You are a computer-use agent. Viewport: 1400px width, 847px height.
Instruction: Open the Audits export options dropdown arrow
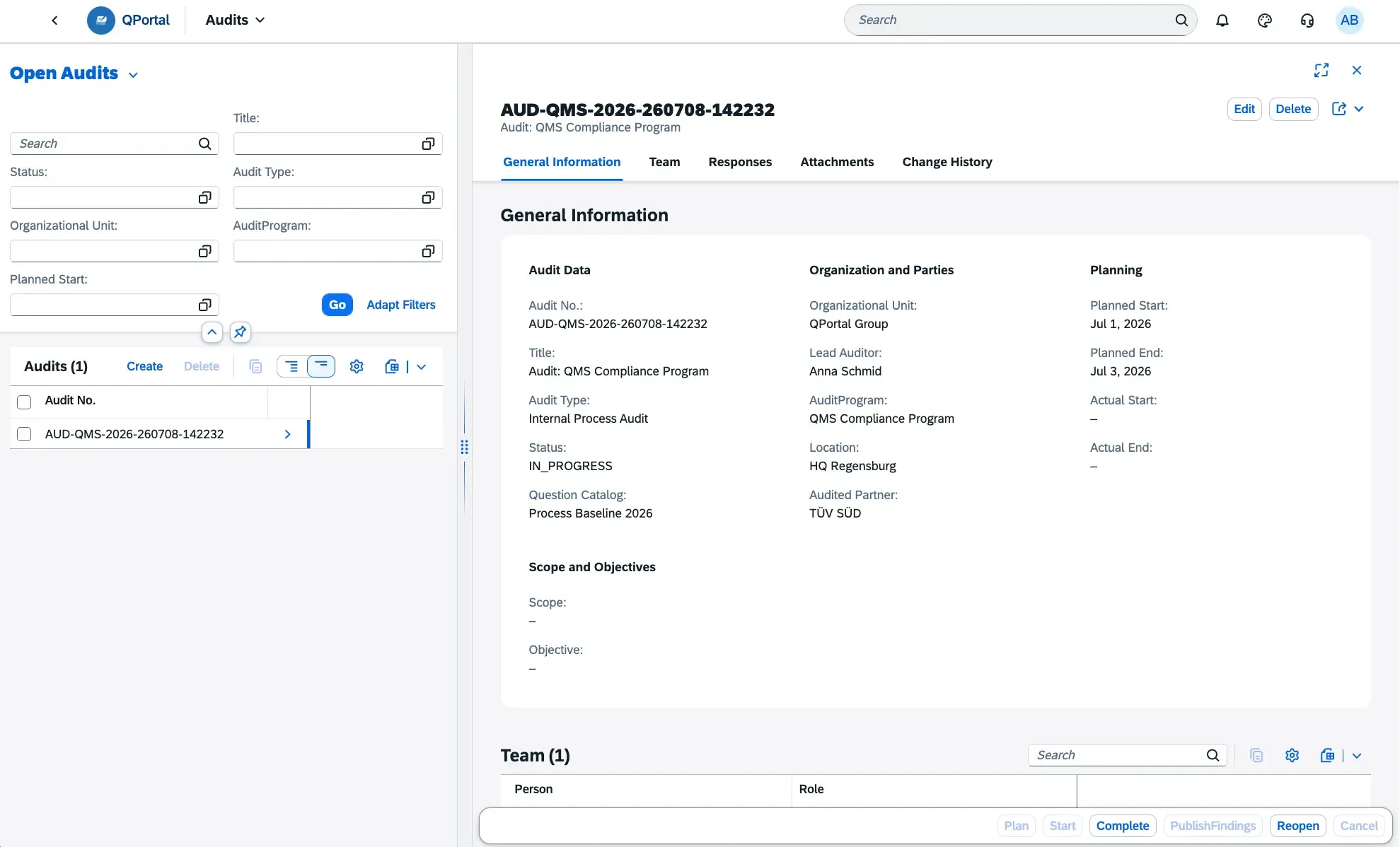[421, 366]
